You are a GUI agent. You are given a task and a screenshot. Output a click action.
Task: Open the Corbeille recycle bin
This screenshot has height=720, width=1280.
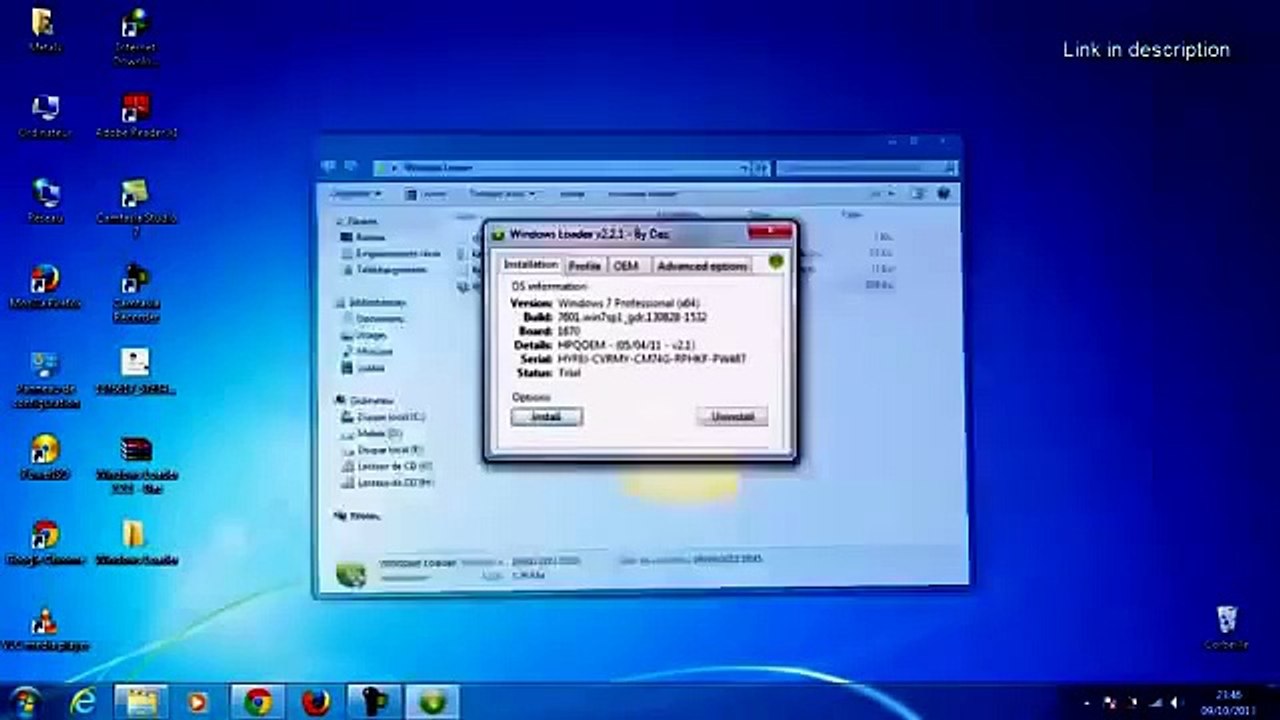point(1226,629)
